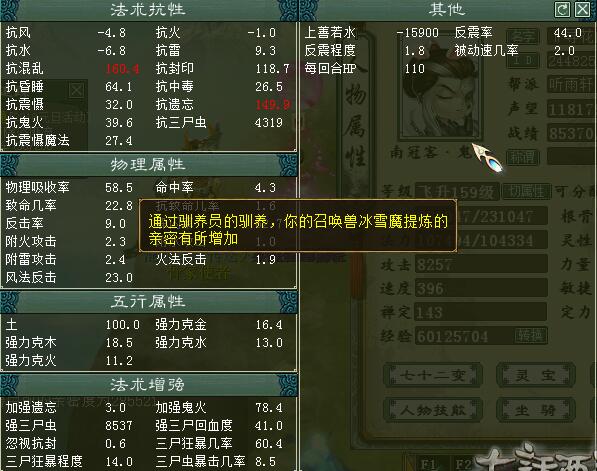This screenshot has height=471, width=597.
Task: Open the 灵宝 panel button
Action: 535,375
